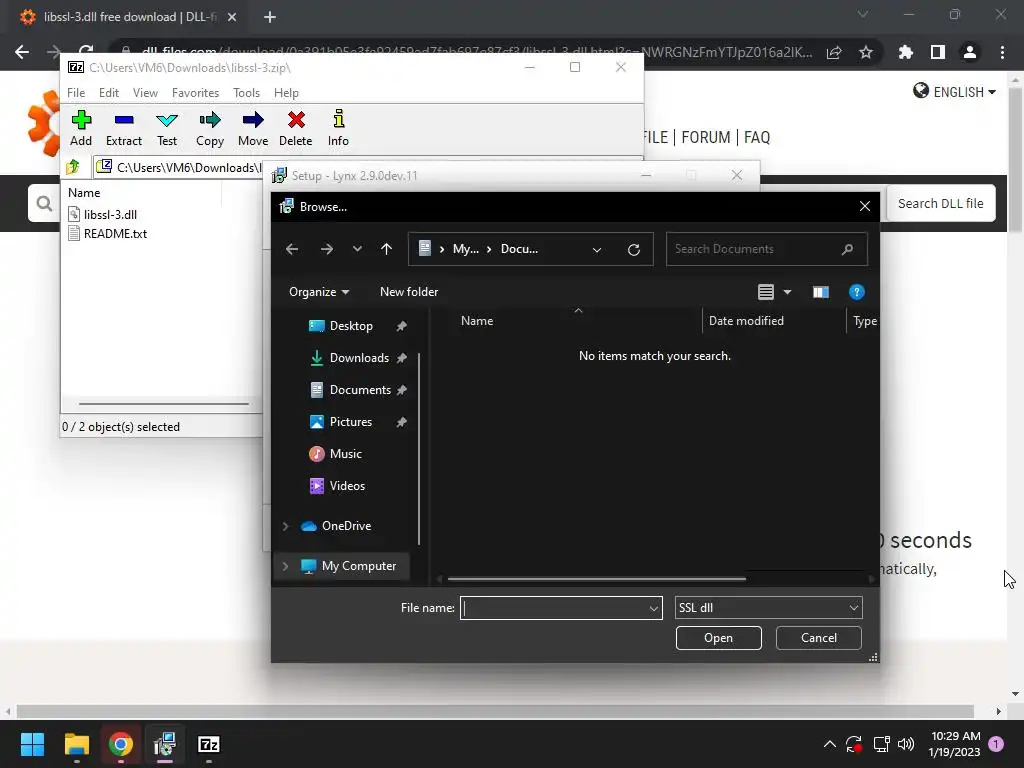Select libssl-3.dll in 7-Zip file list
The height and width of the screenshot is (768, 1024).
[x=103, y=214]
